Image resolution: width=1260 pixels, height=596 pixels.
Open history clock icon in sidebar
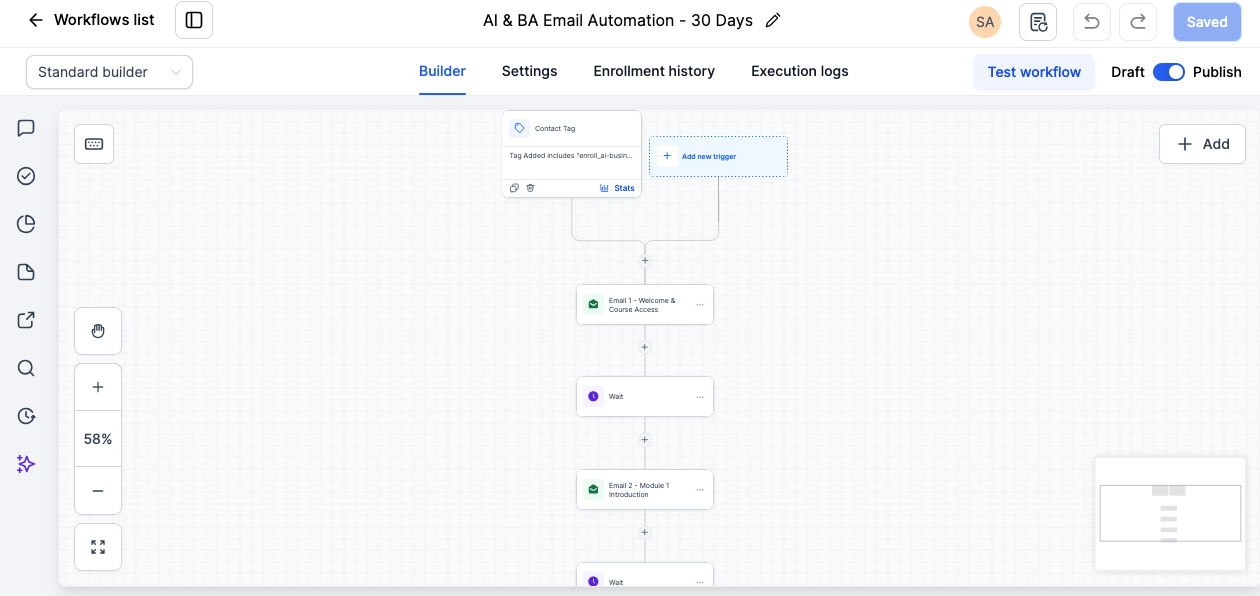pyautogui.click(x=26, y=416)
